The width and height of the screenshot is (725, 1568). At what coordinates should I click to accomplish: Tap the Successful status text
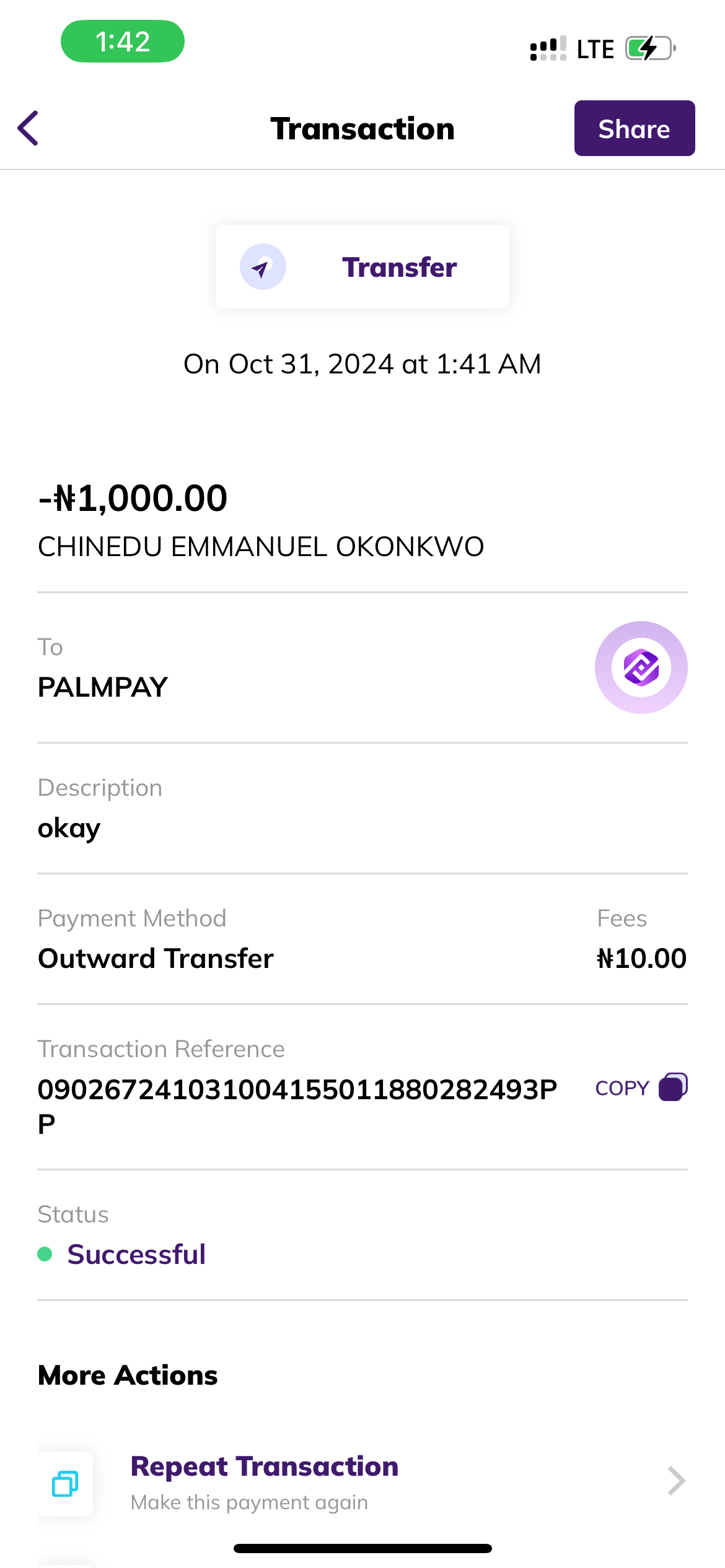136,1254
